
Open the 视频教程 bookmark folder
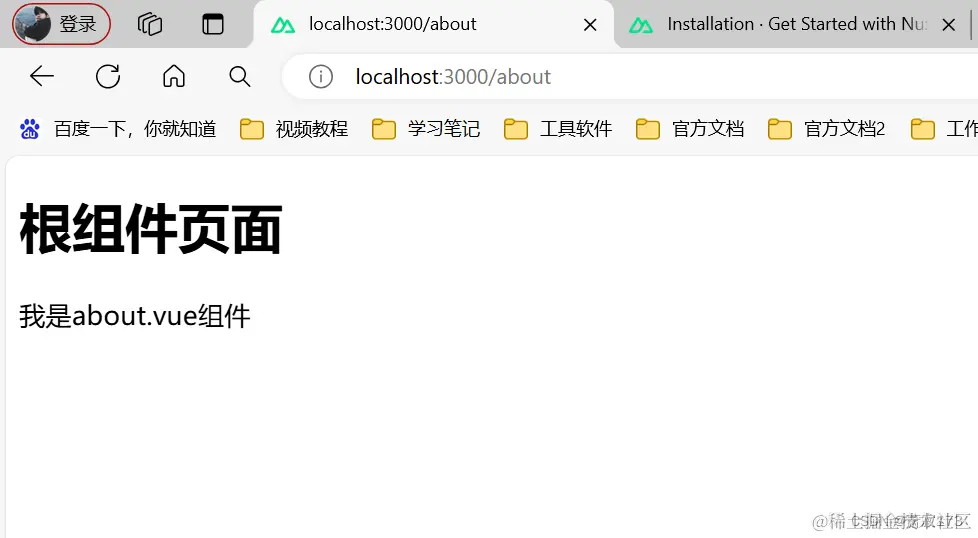pos(294,129)
